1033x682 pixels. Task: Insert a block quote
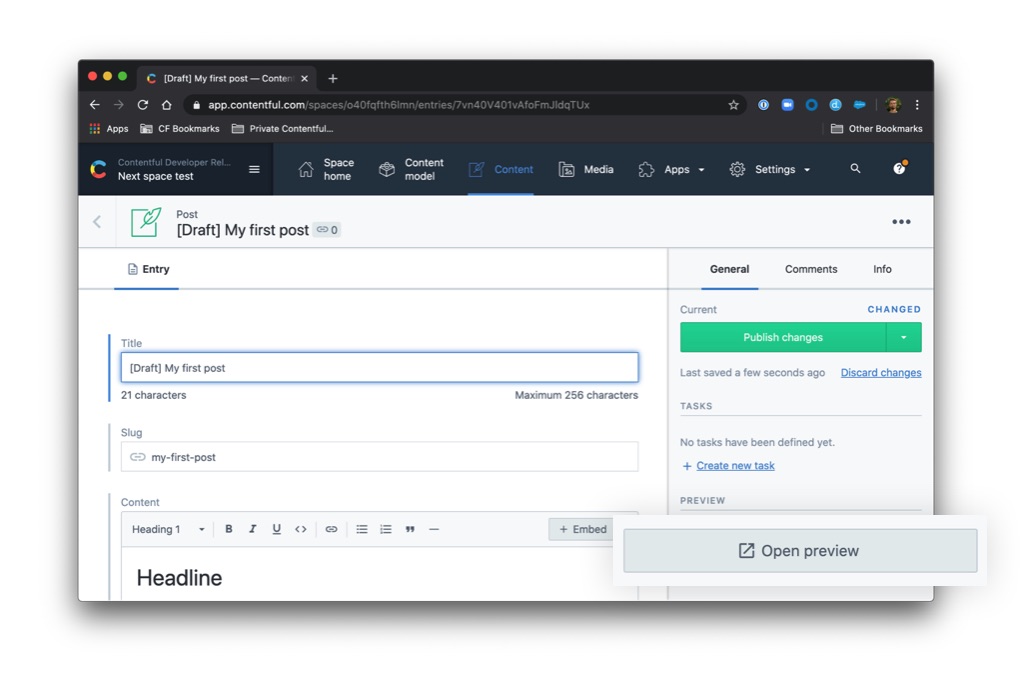410,529
